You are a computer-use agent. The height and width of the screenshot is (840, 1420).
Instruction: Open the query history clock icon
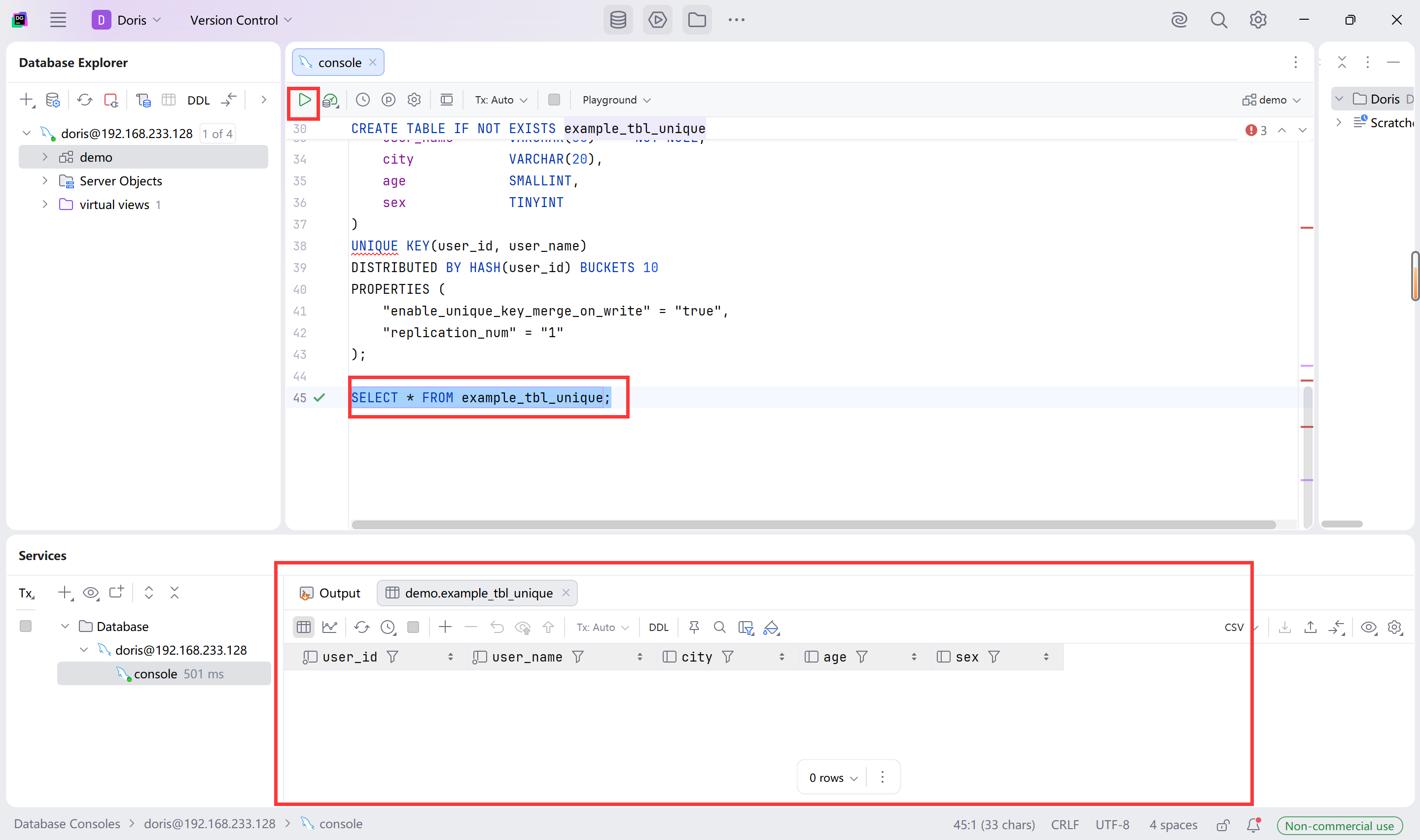point(363,100)
